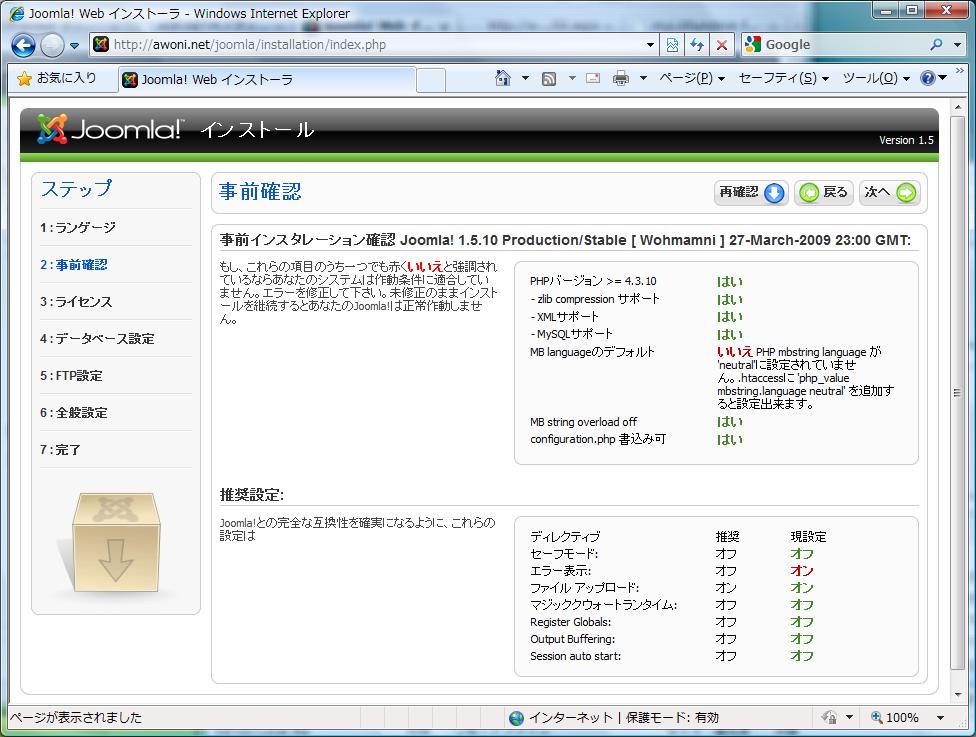The height and width of the screenshot is (737, 976).
Task: Click the 次へ (next) button
Action: [x=889, y=193]
